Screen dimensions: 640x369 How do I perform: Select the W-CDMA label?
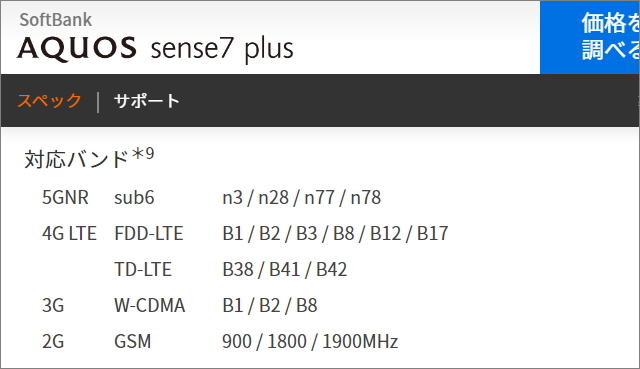[150, 305]
